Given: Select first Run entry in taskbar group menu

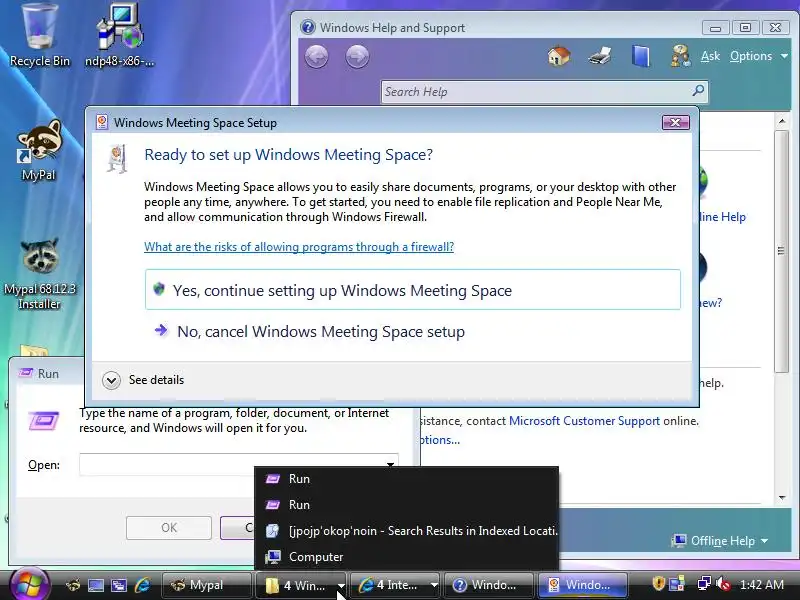Looking at the screenshot, I should point(407,479).
